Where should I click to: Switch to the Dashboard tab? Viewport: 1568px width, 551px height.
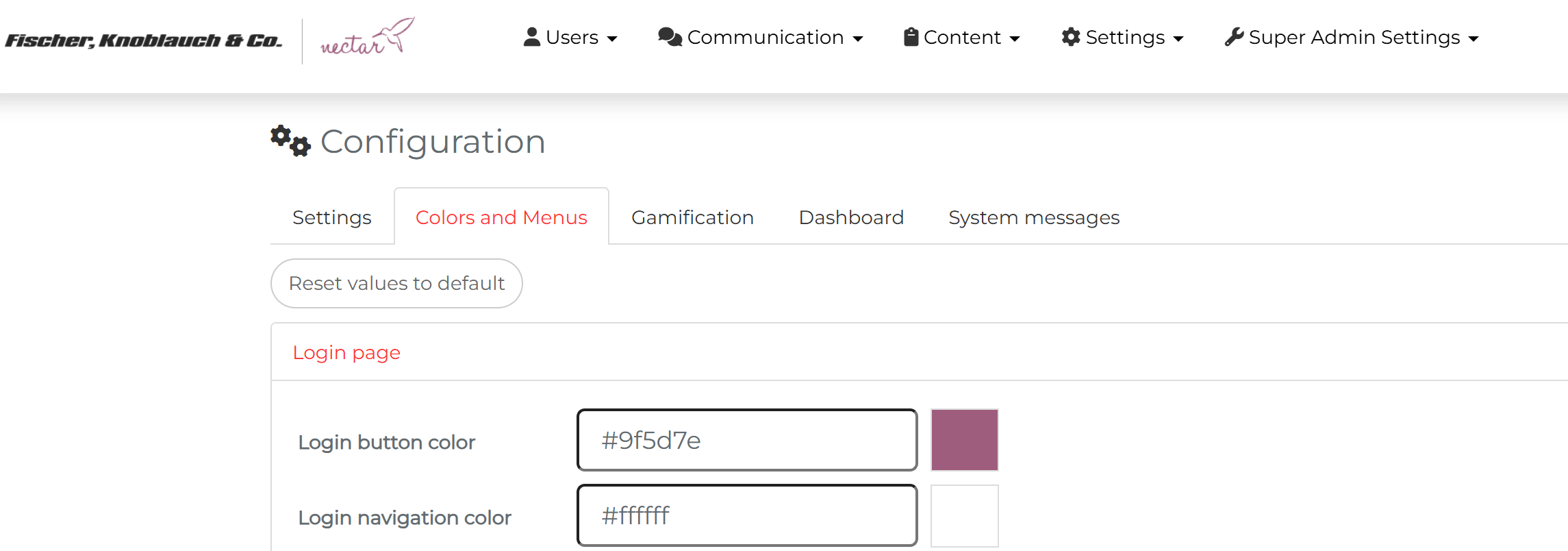pos(851,217)
